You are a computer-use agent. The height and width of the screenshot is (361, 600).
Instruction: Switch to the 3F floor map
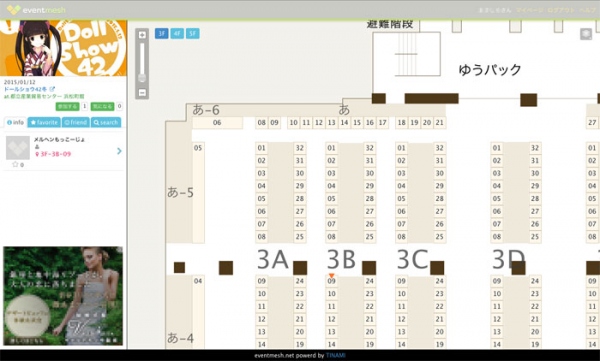pyautogui.click(x=161, y=33)
